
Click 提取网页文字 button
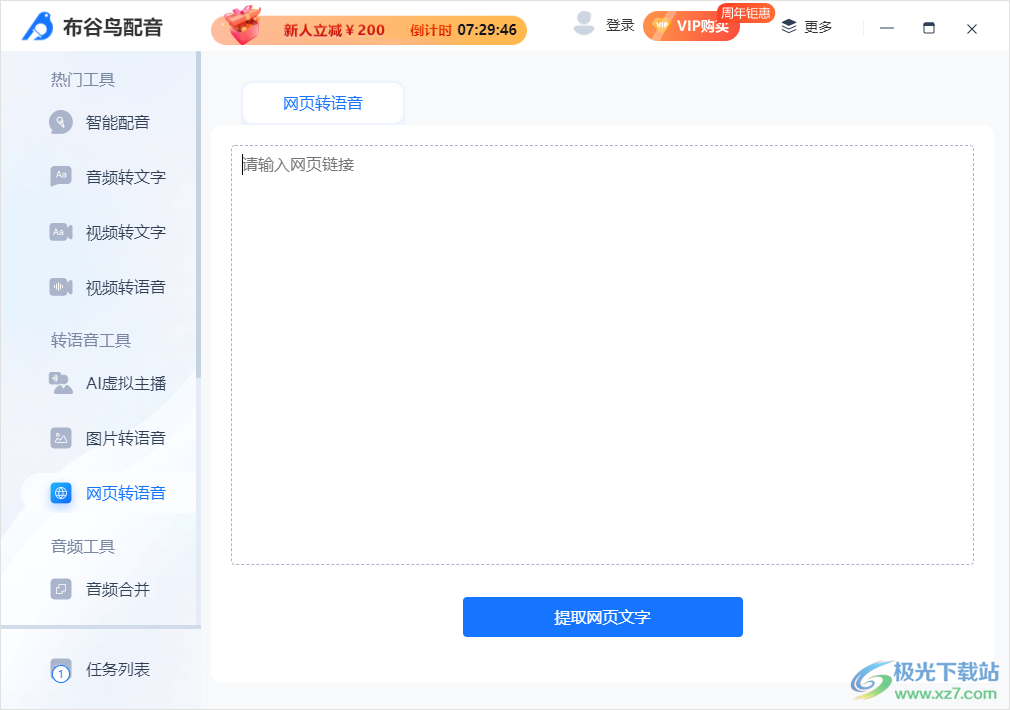[x=602, y=617]
